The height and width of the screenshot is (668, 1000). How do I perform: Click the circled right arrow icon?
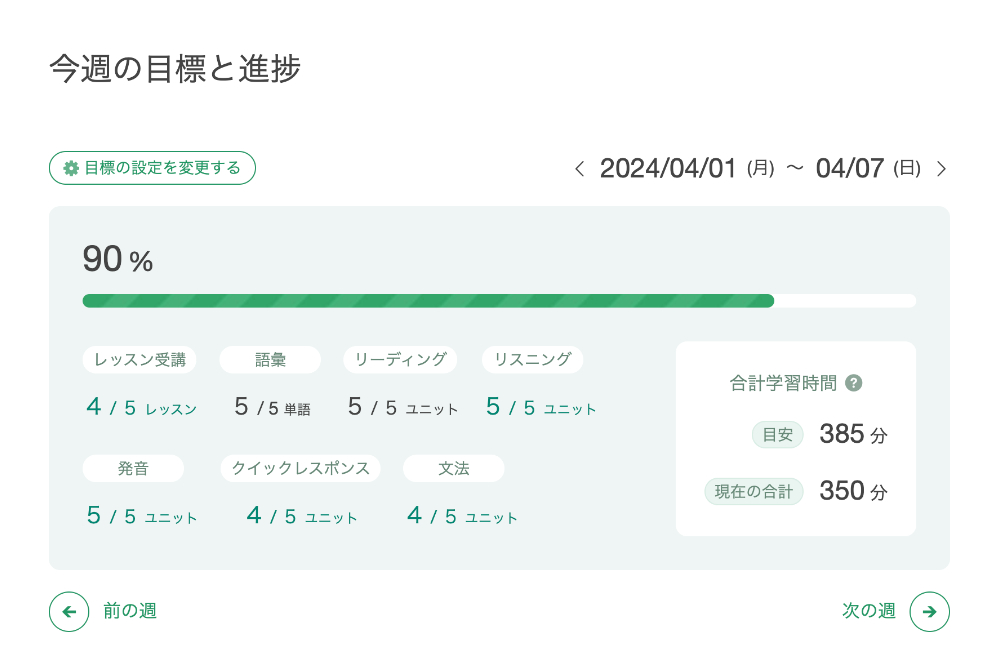[x=929, y=612]
